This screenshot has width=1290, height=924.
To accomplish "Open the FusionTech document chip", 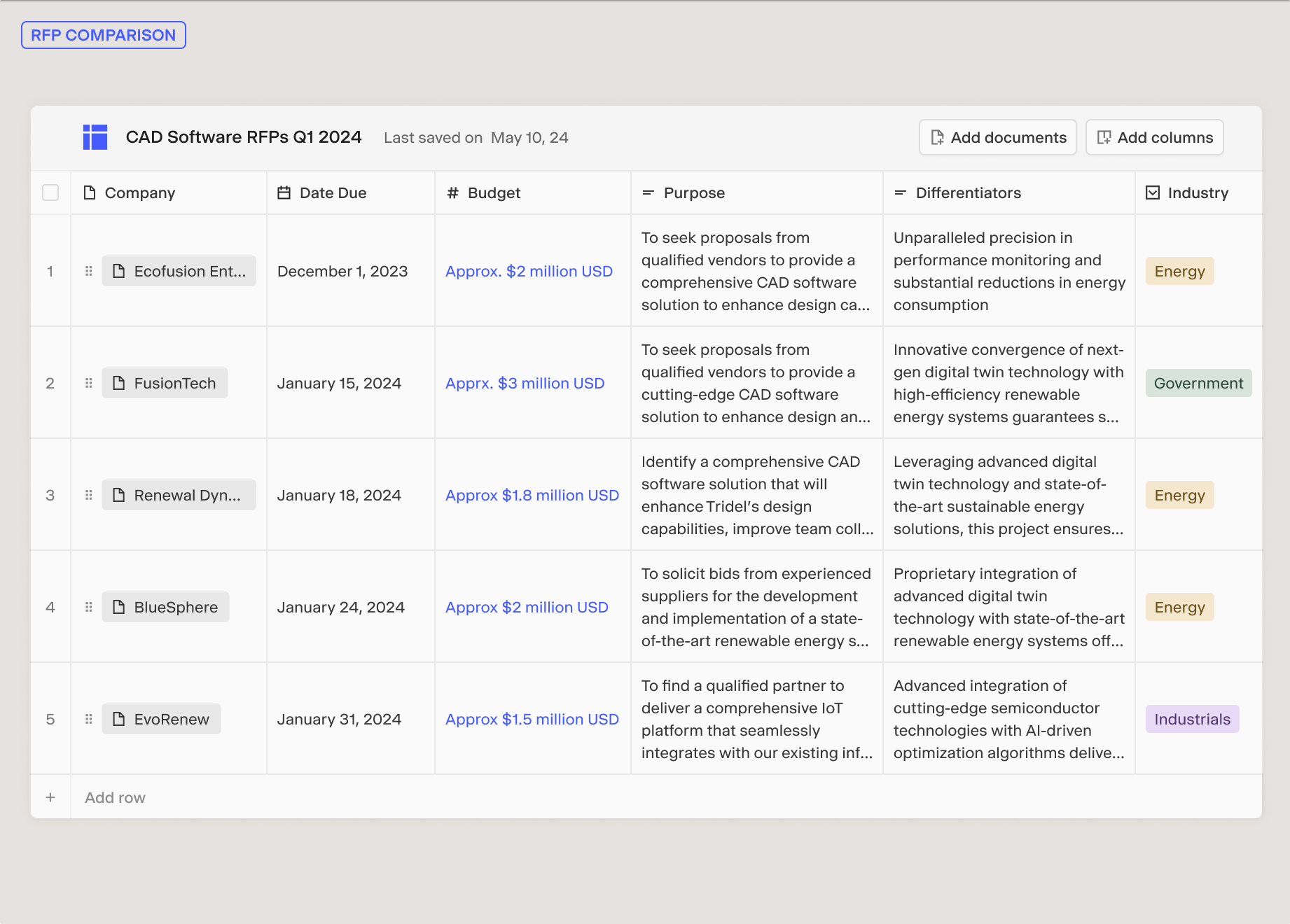I will [x=165, y=383].
